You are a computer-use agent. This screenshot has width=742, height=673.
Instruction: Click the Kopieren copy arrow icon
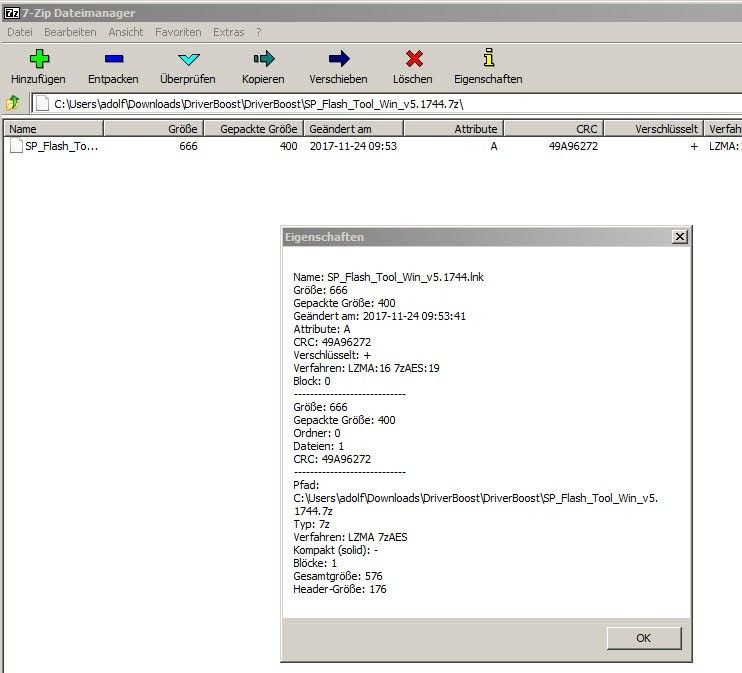pos(264,59)
